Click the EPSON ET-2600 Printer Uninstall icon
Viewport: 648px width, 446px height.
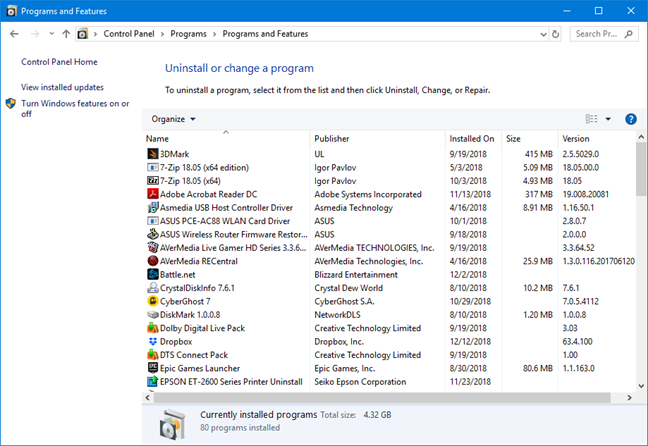pyautogui.click(x=152, y=382)
